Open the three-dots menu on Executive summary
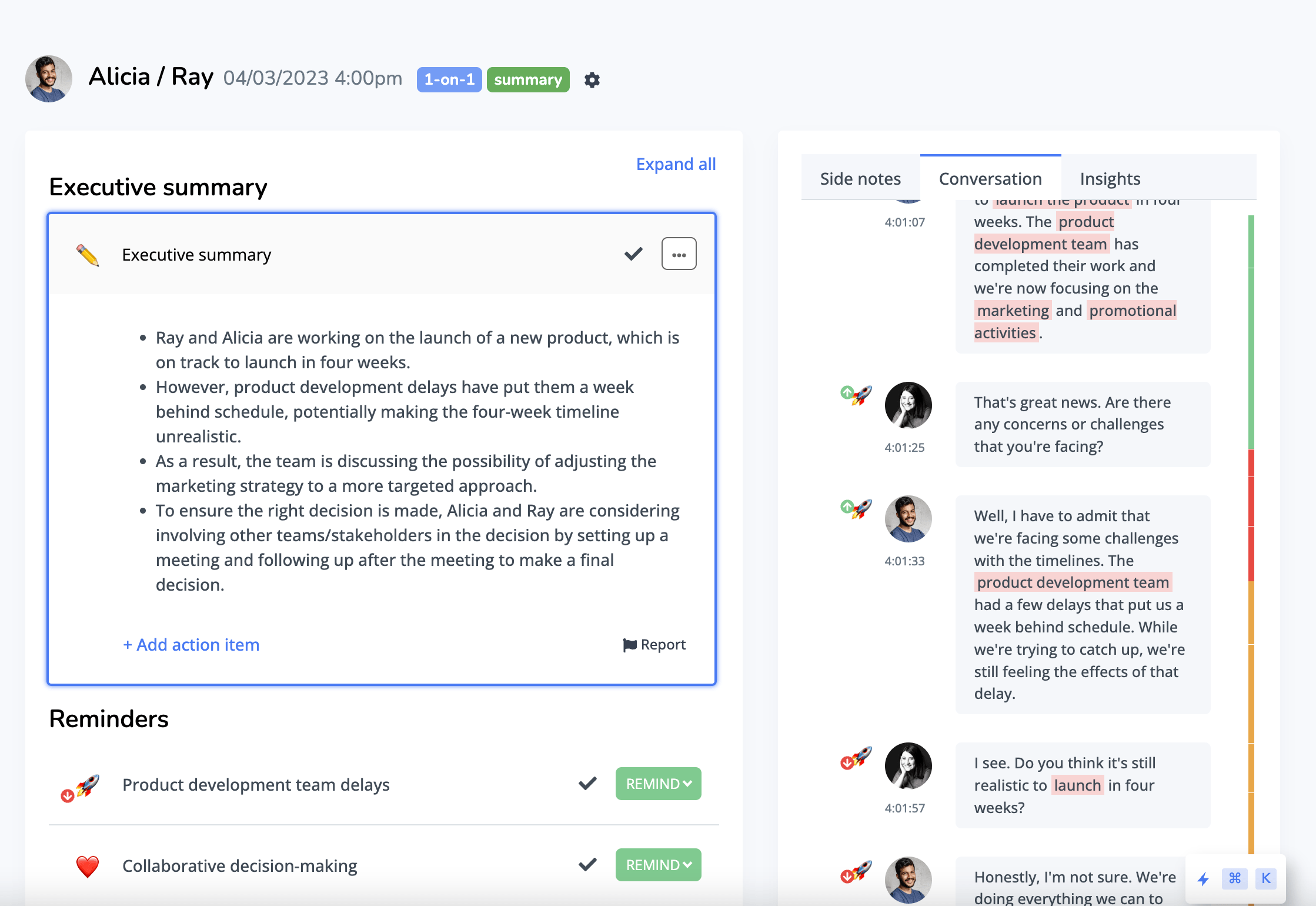 679,254
